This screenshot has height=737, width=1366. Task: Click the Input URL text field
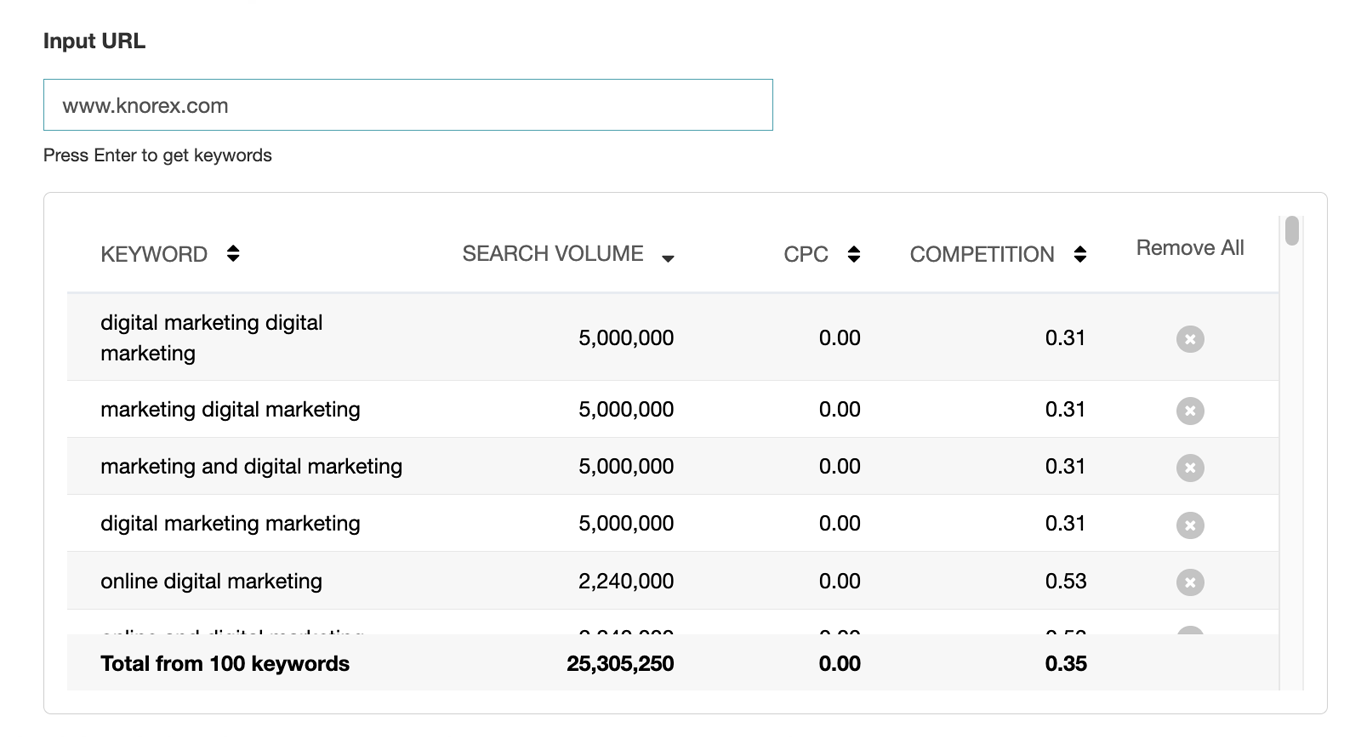click(x=407, y=105)
